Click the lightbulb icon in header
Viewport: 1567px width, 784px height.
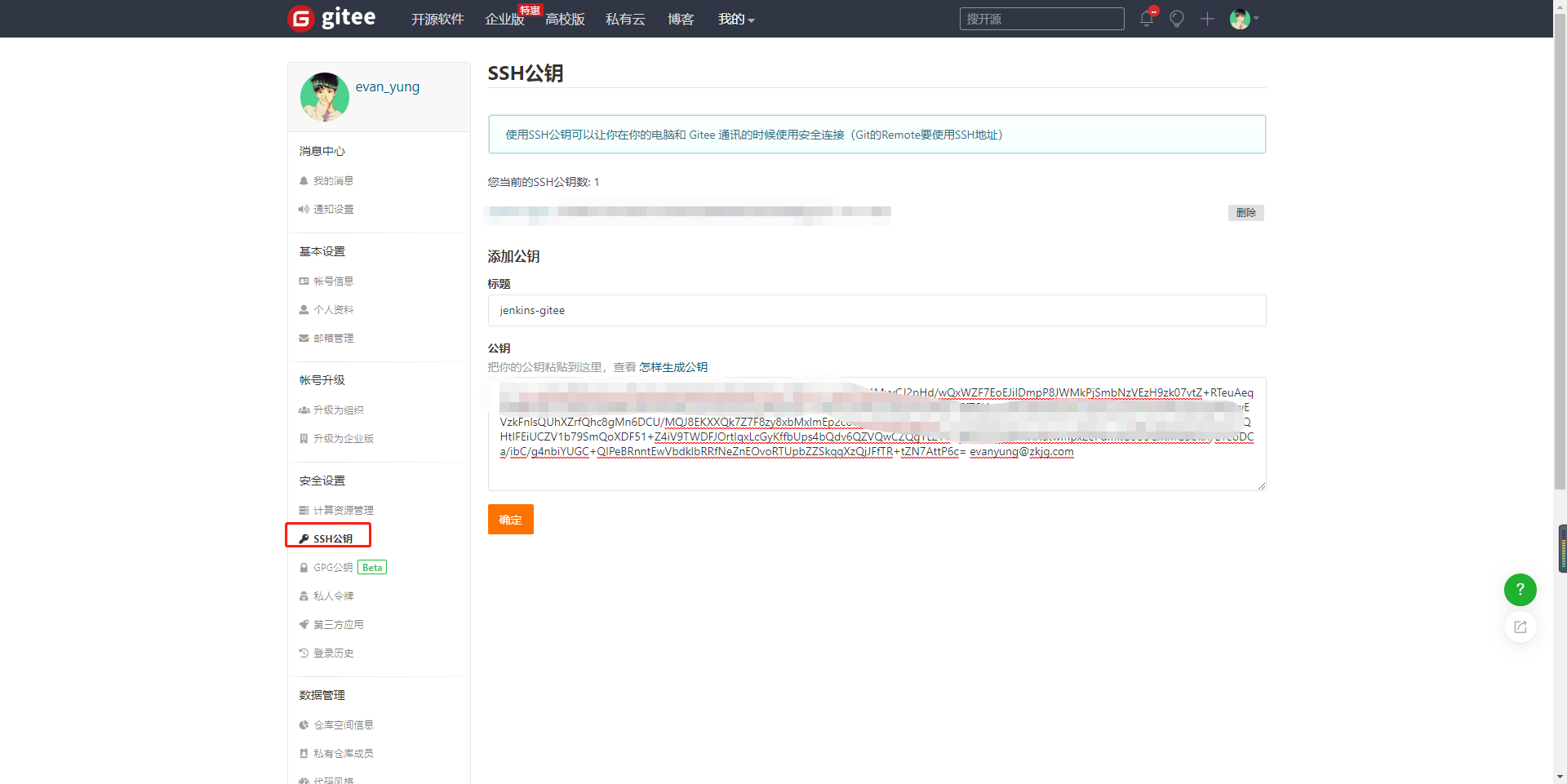(1177, 19)
